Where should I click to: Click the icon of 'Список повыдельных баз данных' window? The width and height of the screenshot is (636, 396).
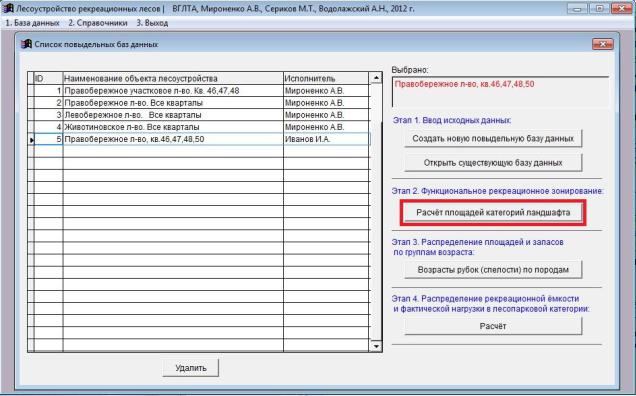26,44
